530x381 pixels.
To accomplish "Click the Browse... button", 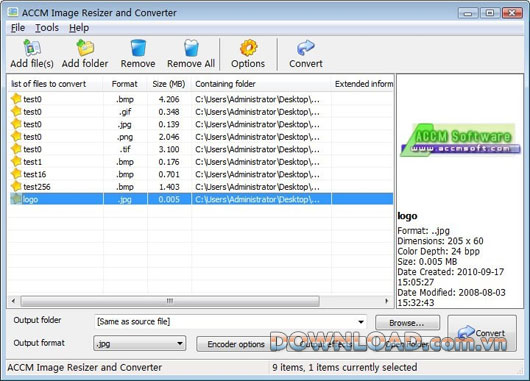I will pyautogui.click(x=407, y=323).
